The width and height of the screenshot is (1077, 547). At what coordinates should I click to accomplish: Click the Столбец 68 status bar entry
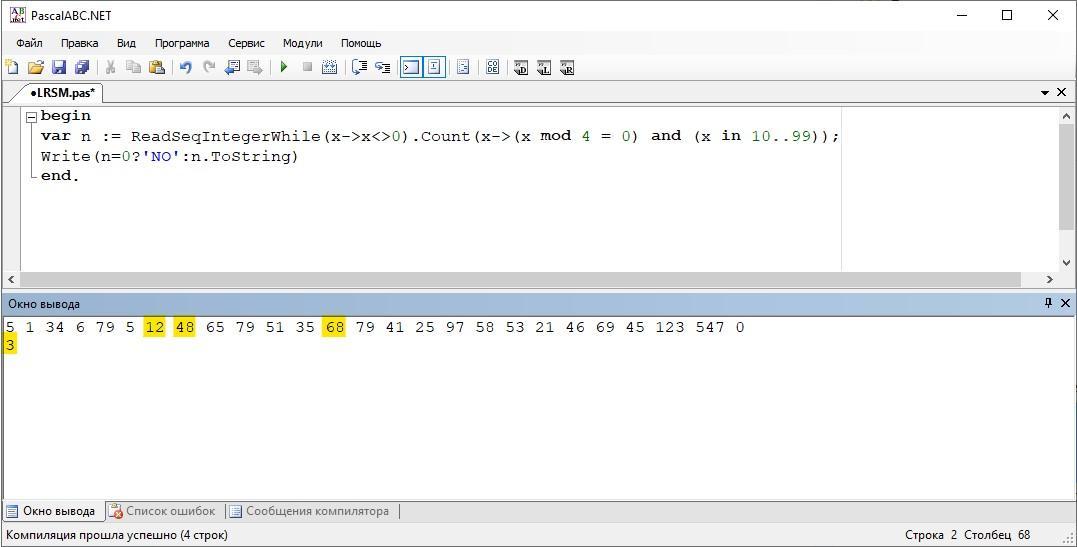click(997, 535)
